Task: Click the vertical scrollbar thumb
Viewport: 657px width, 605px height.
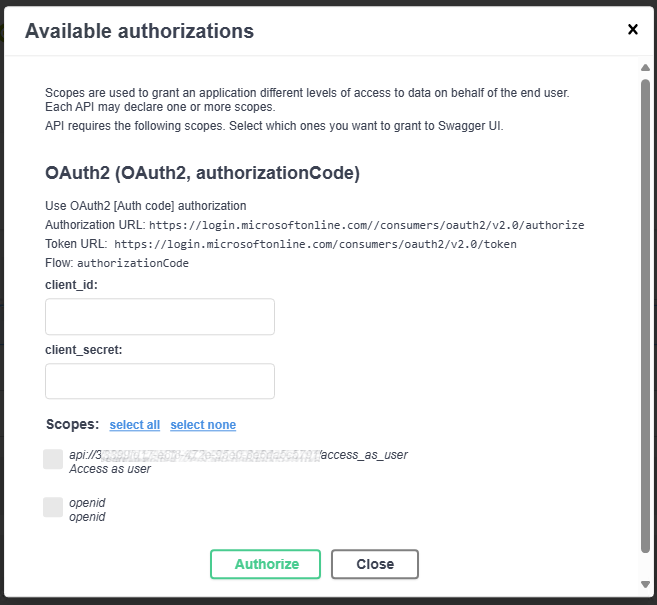Action: click(645, 316)
